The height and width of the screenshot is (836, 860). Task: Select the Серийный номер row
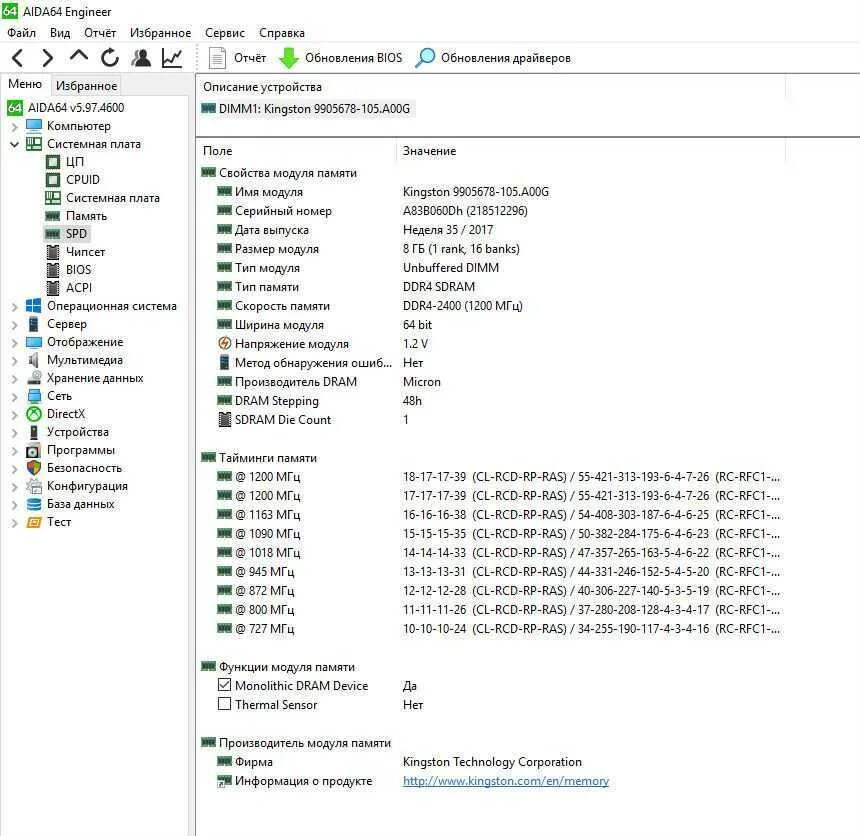491,211
